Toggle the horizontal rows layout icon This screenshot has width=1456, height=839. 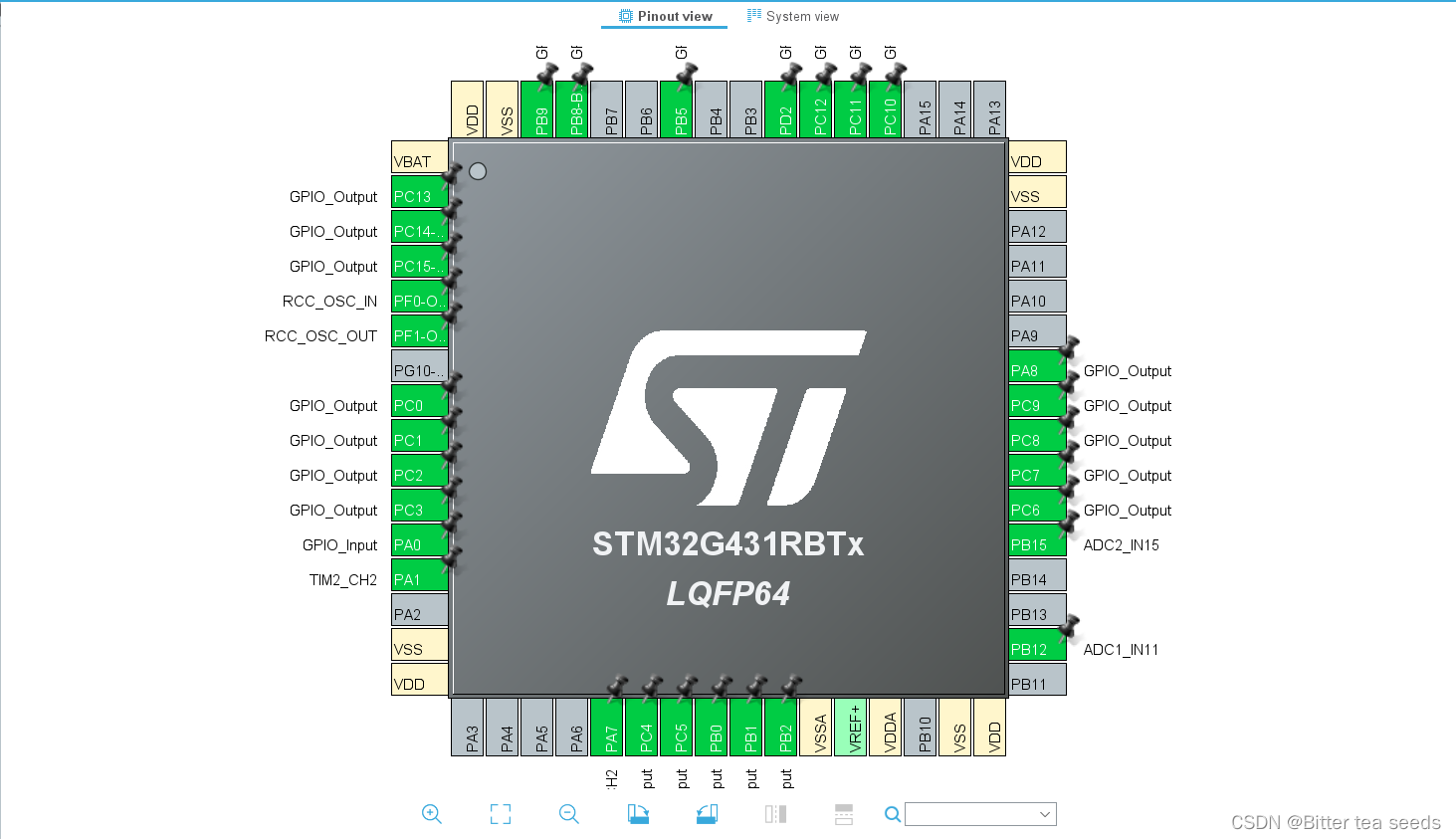tap(844, 814)
